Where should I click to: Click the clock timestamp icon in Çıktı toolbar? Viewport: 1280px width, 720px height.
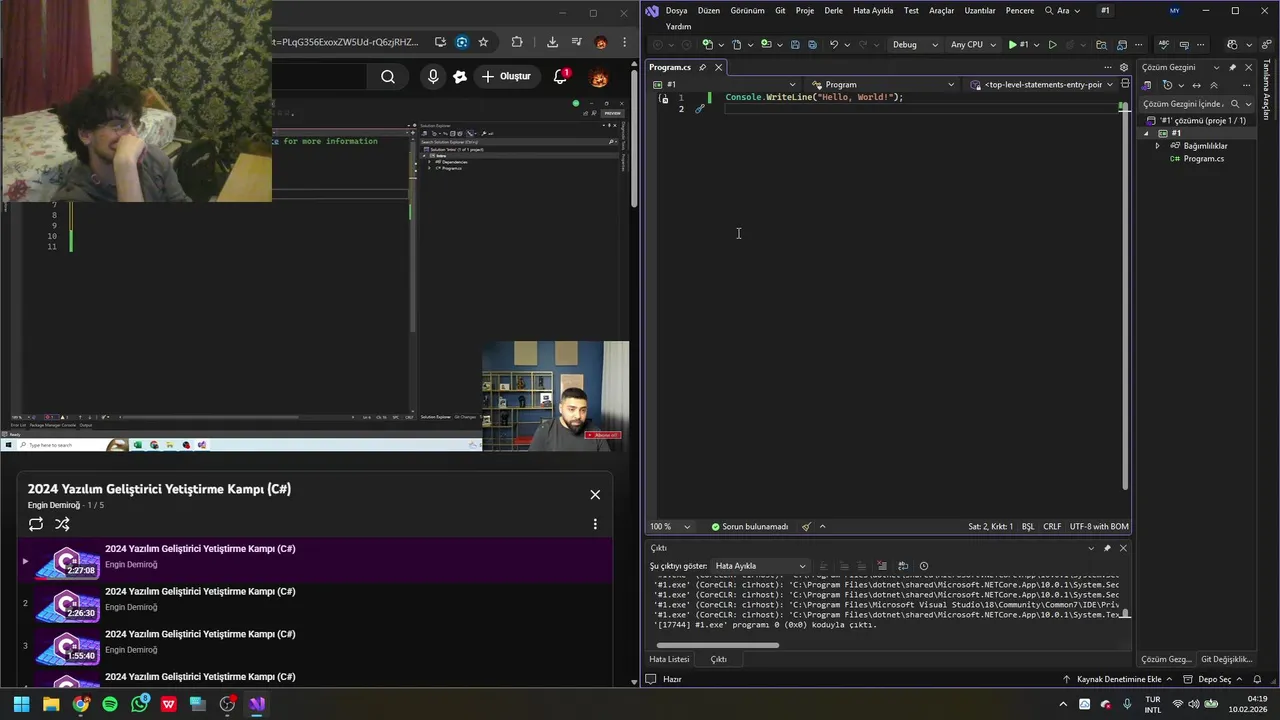[924, 566]
